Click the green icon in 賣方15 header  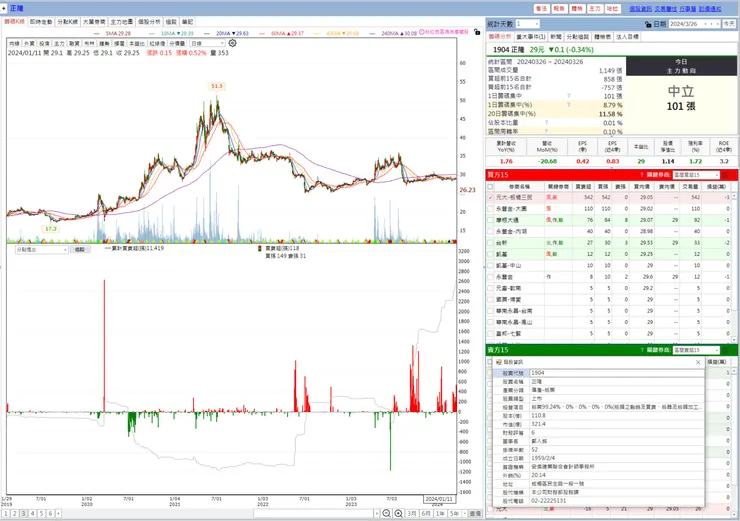tap(726, 350)
